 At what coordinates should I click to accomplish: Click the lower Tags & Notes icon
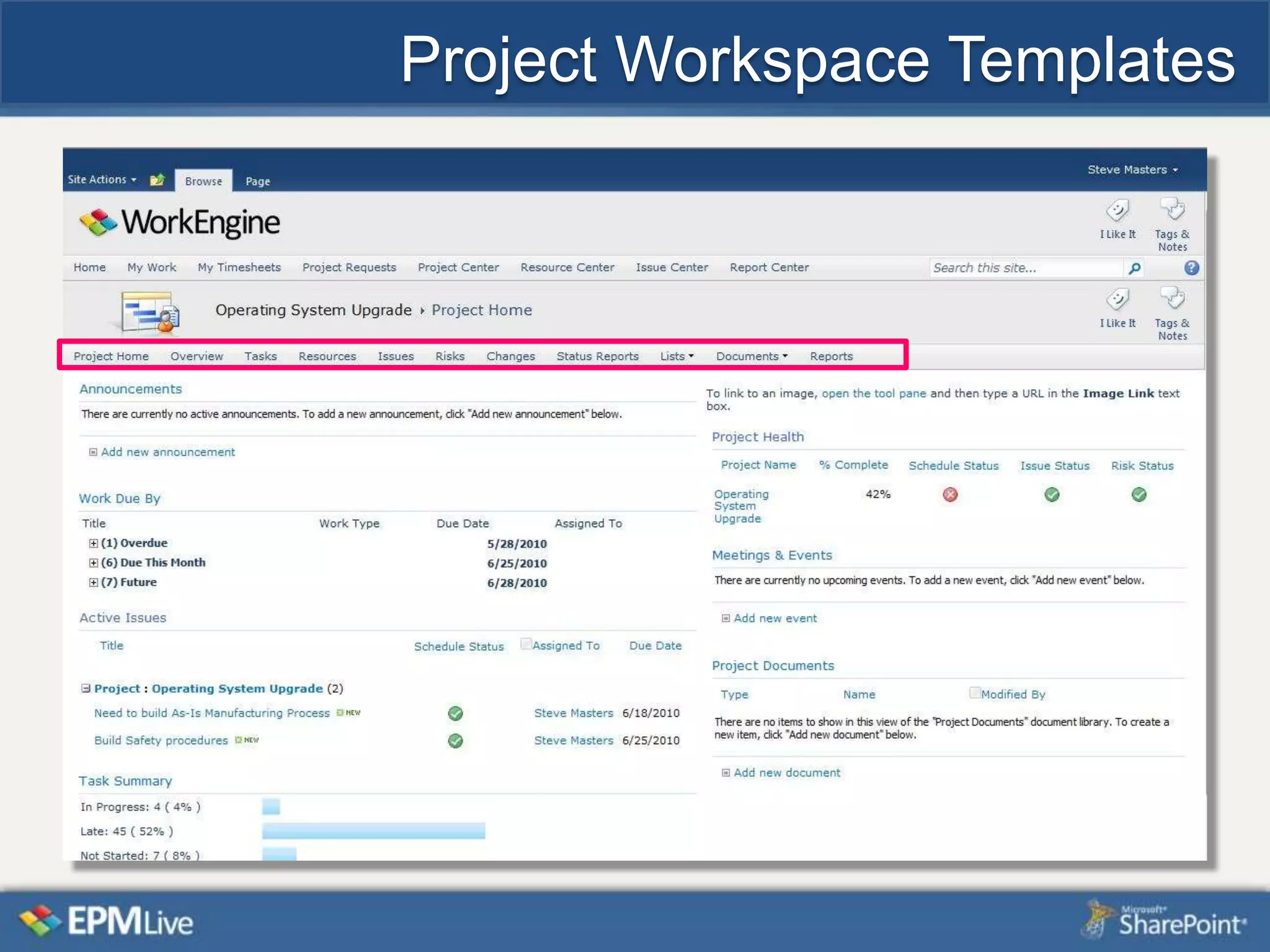pos(1172,298)
